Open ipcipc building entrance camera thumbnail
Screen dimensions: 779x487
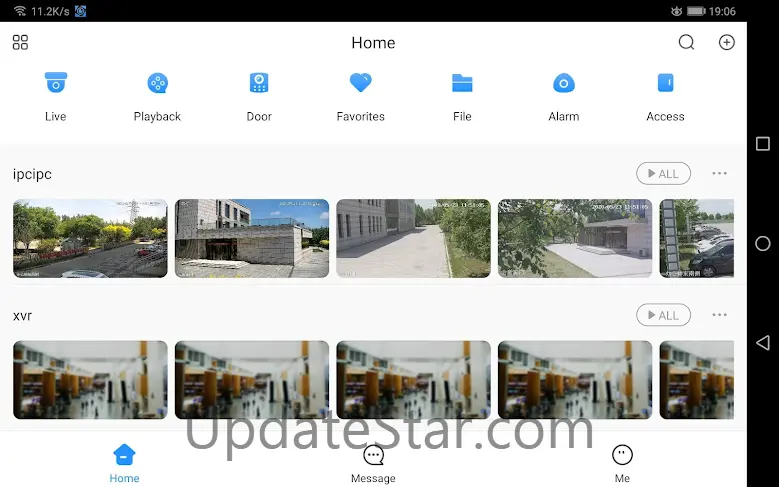point(252,239)
